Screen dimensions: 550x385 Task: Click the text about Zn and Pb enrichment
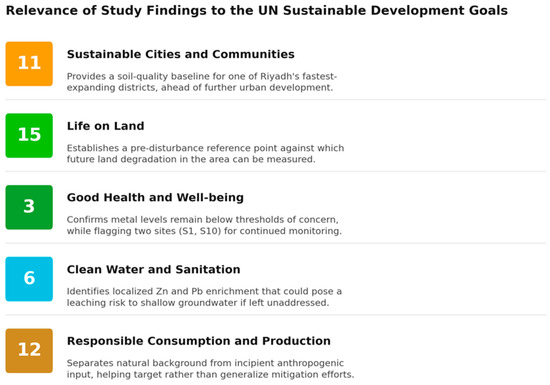204,297
